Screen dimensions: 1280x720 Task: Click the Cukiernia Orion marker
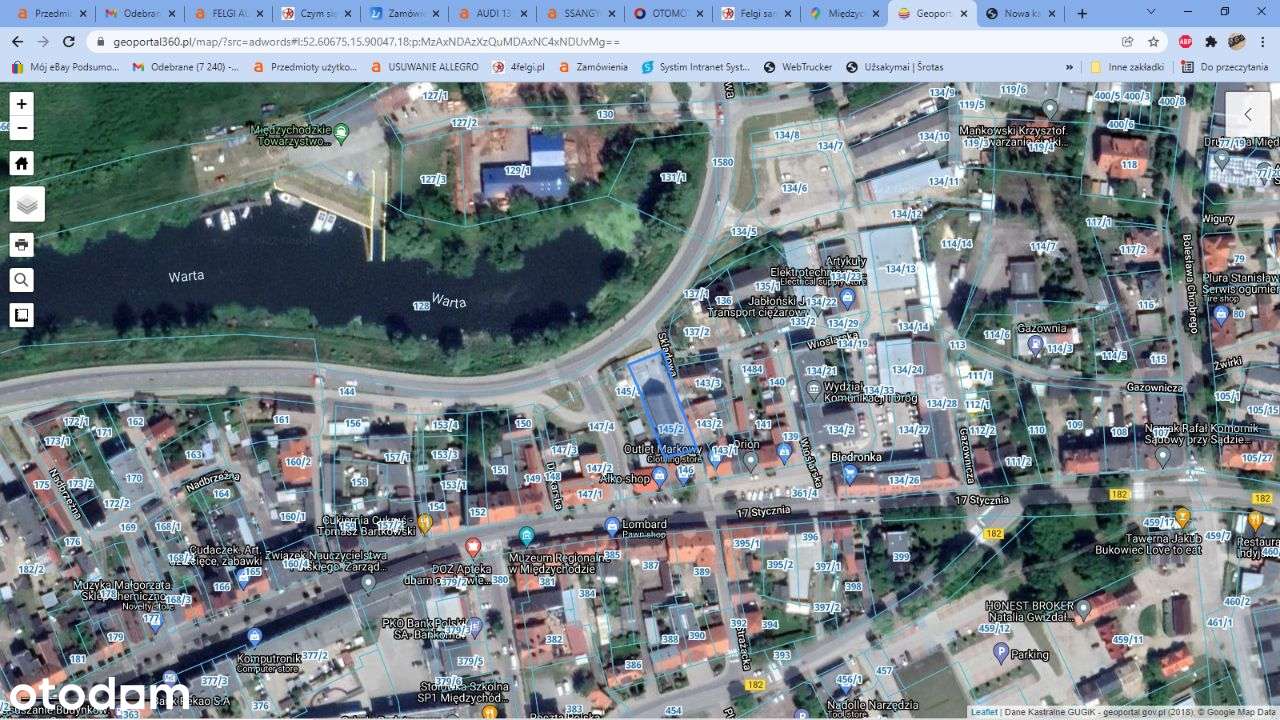point(424,523)
